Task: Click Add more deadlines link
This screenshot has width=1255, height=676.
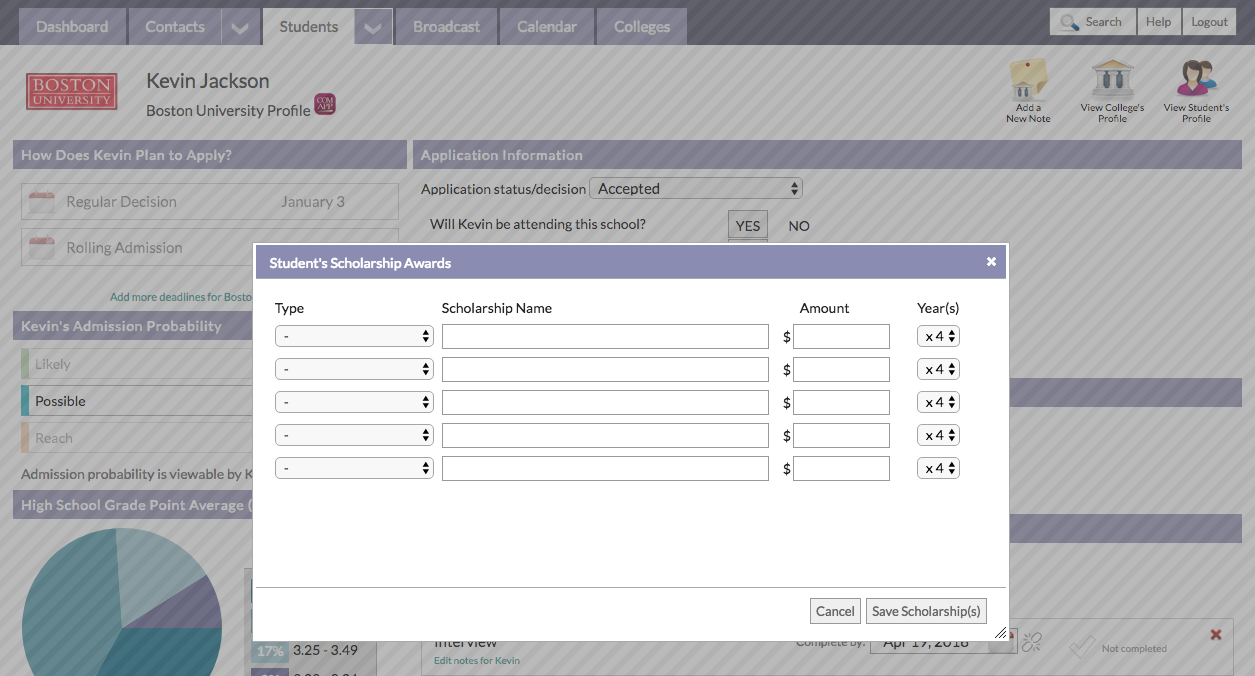Action: (181, 297)
